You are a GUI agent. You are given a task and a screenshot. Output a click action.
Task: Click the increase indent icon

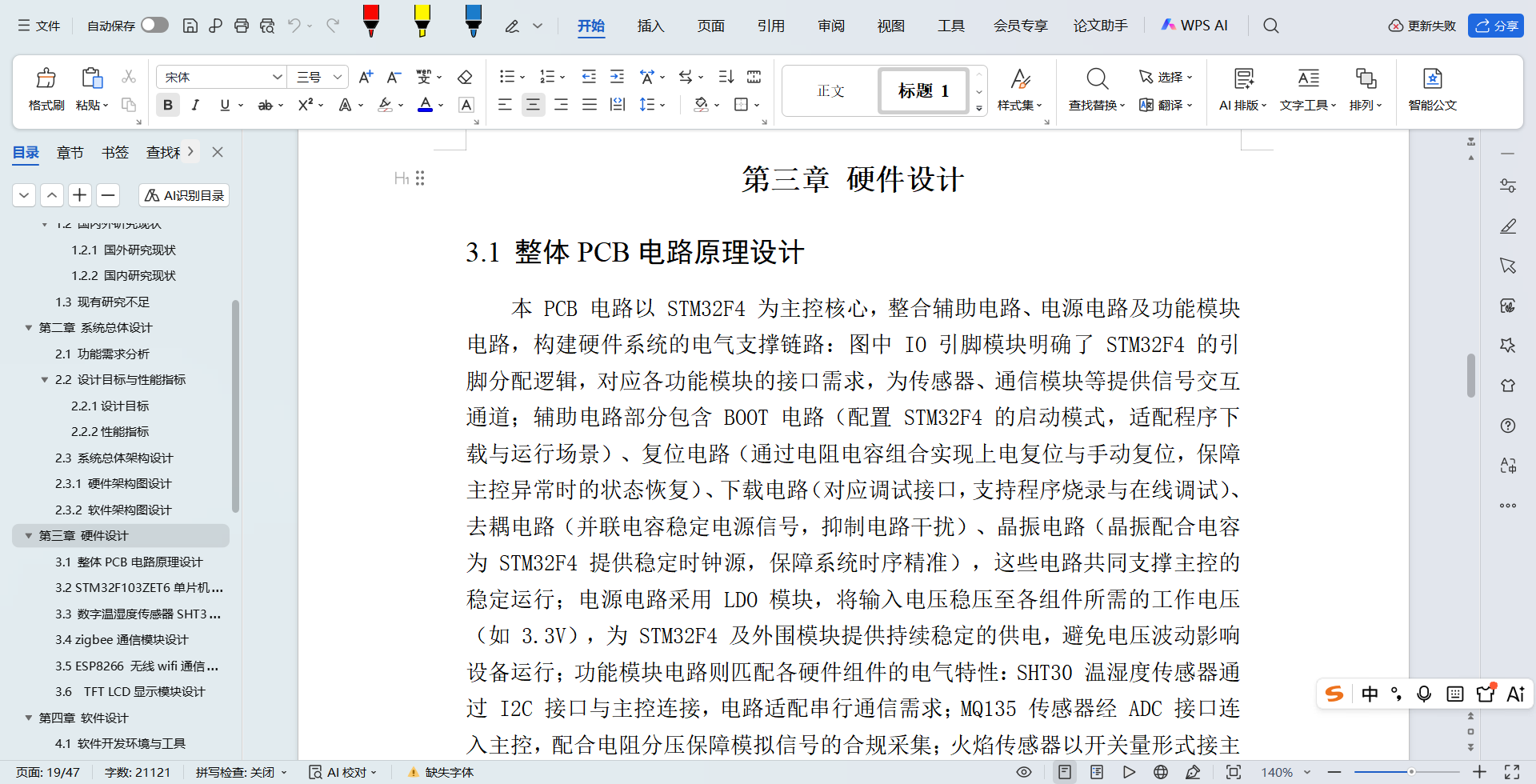point(617,77)
